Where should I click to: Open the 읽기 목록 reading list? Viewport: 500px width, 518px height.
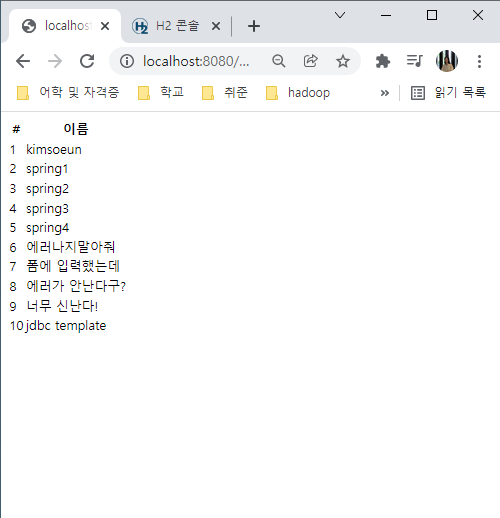tap(448, 92)
